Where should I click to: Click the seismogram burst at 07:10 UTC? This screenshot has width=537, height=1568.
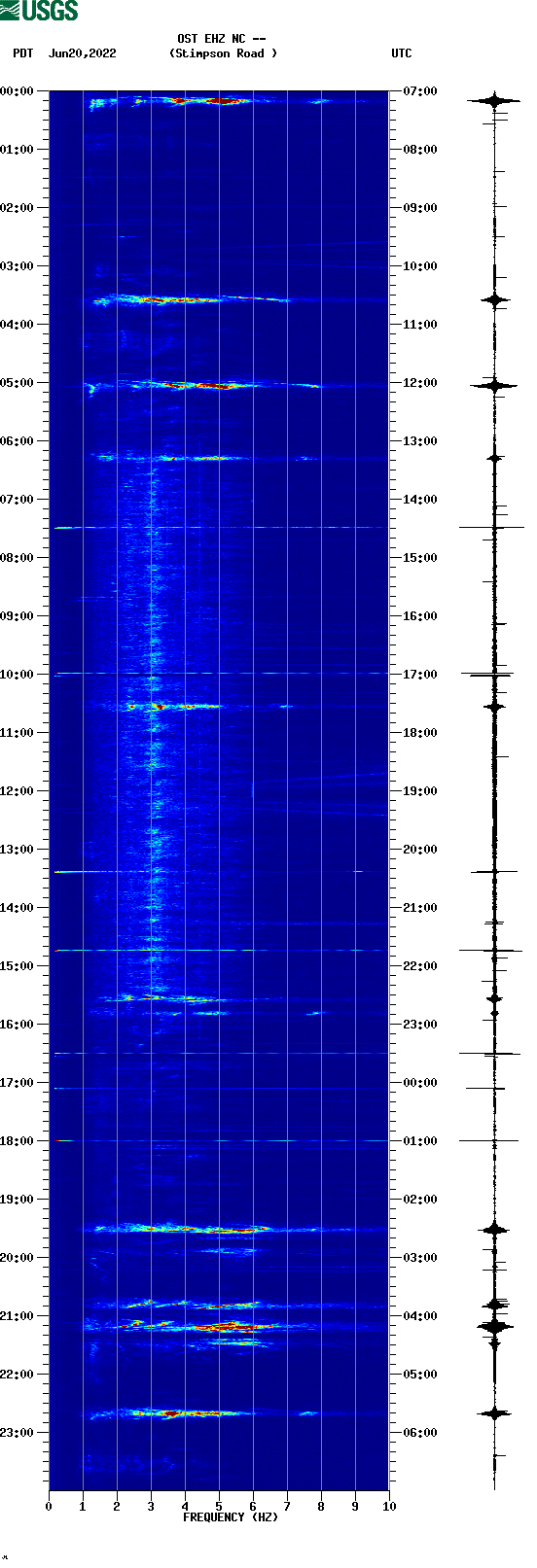[494, 100]
